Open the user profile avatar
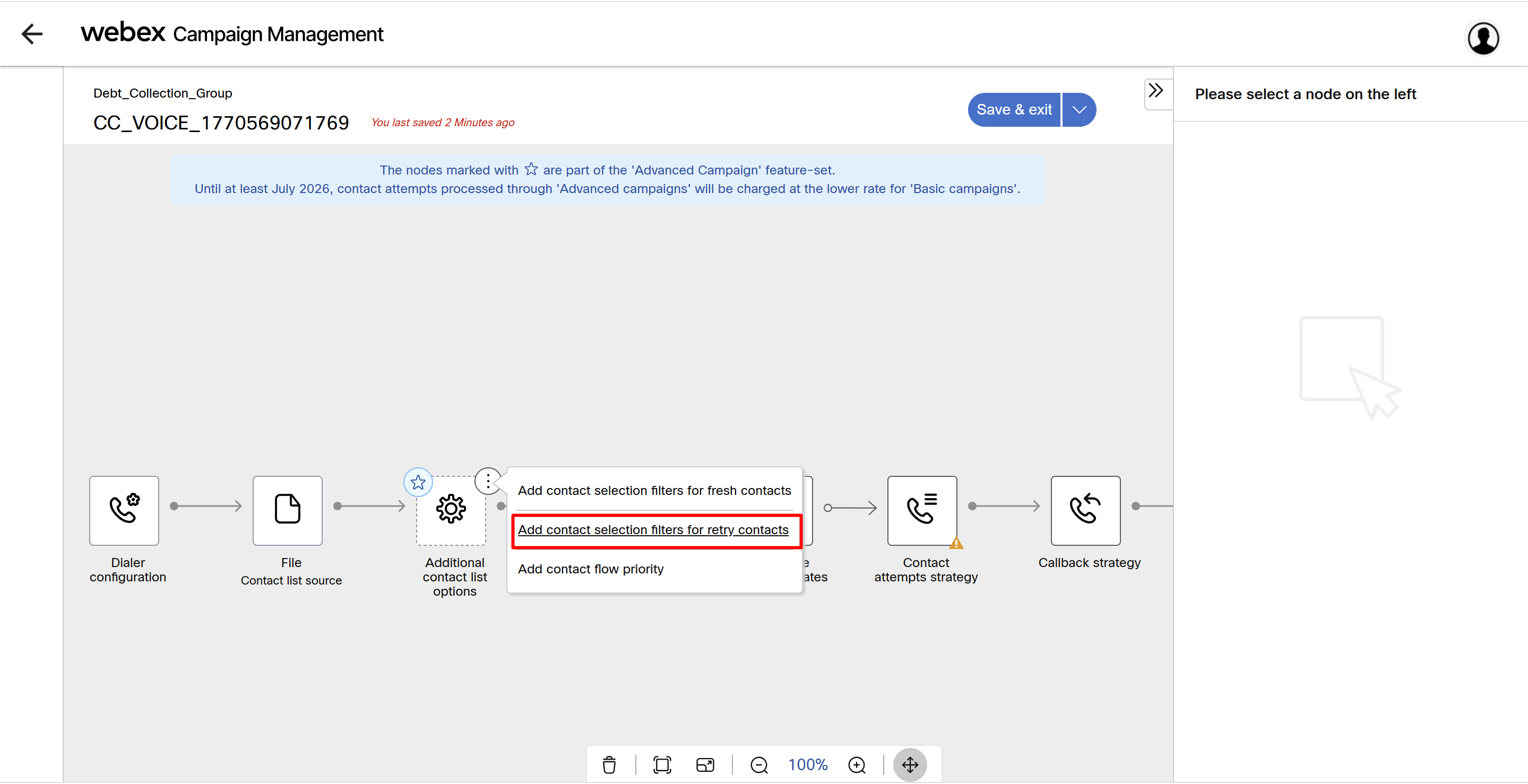 (1482, 39)
